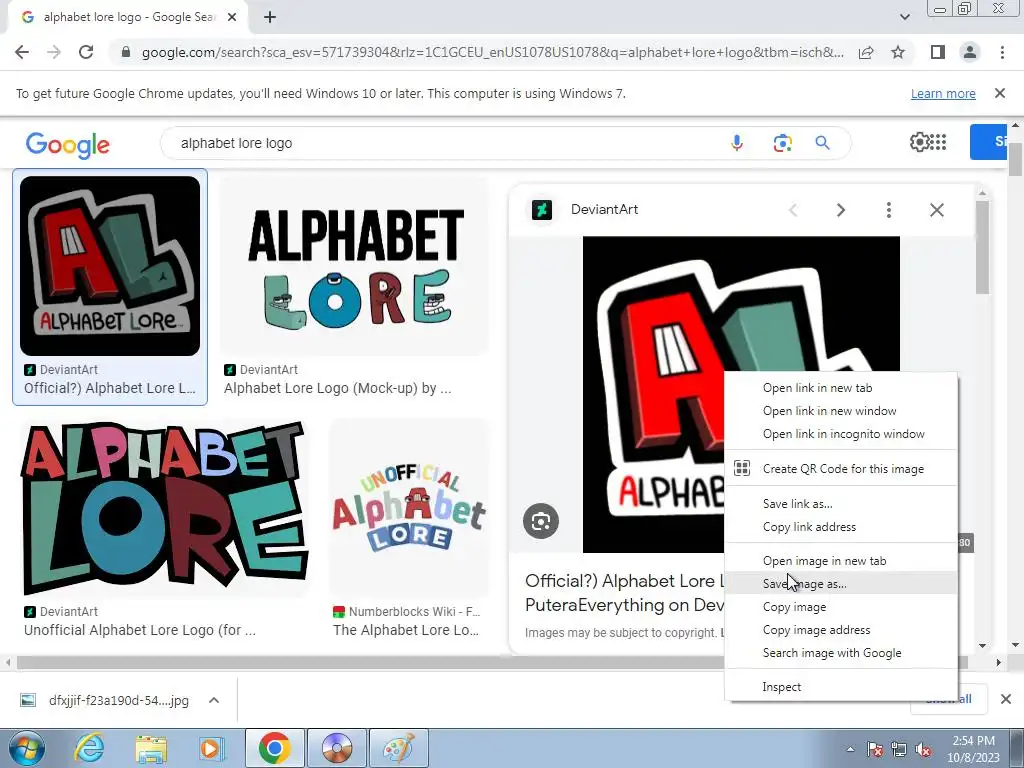The image size is (1024, 768).
Task: Select Search image with Google
Action: [x=841, y=652]
